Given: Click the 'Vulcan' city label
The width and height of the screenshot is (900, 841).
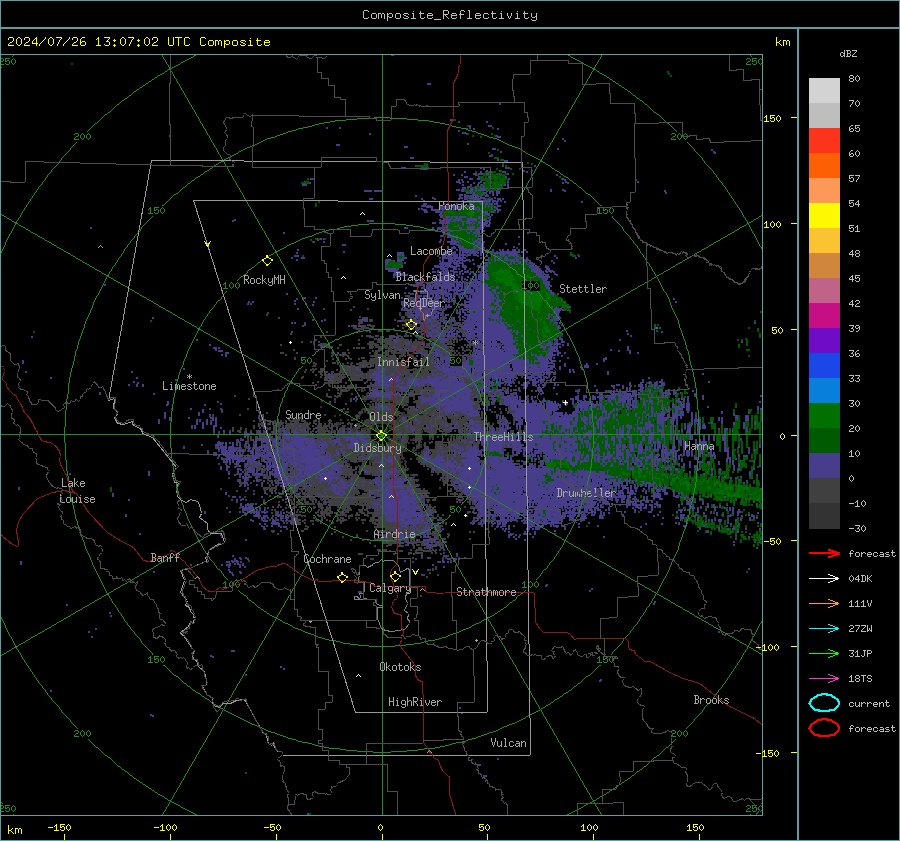Looking at the screenshot, I should 509,743.
